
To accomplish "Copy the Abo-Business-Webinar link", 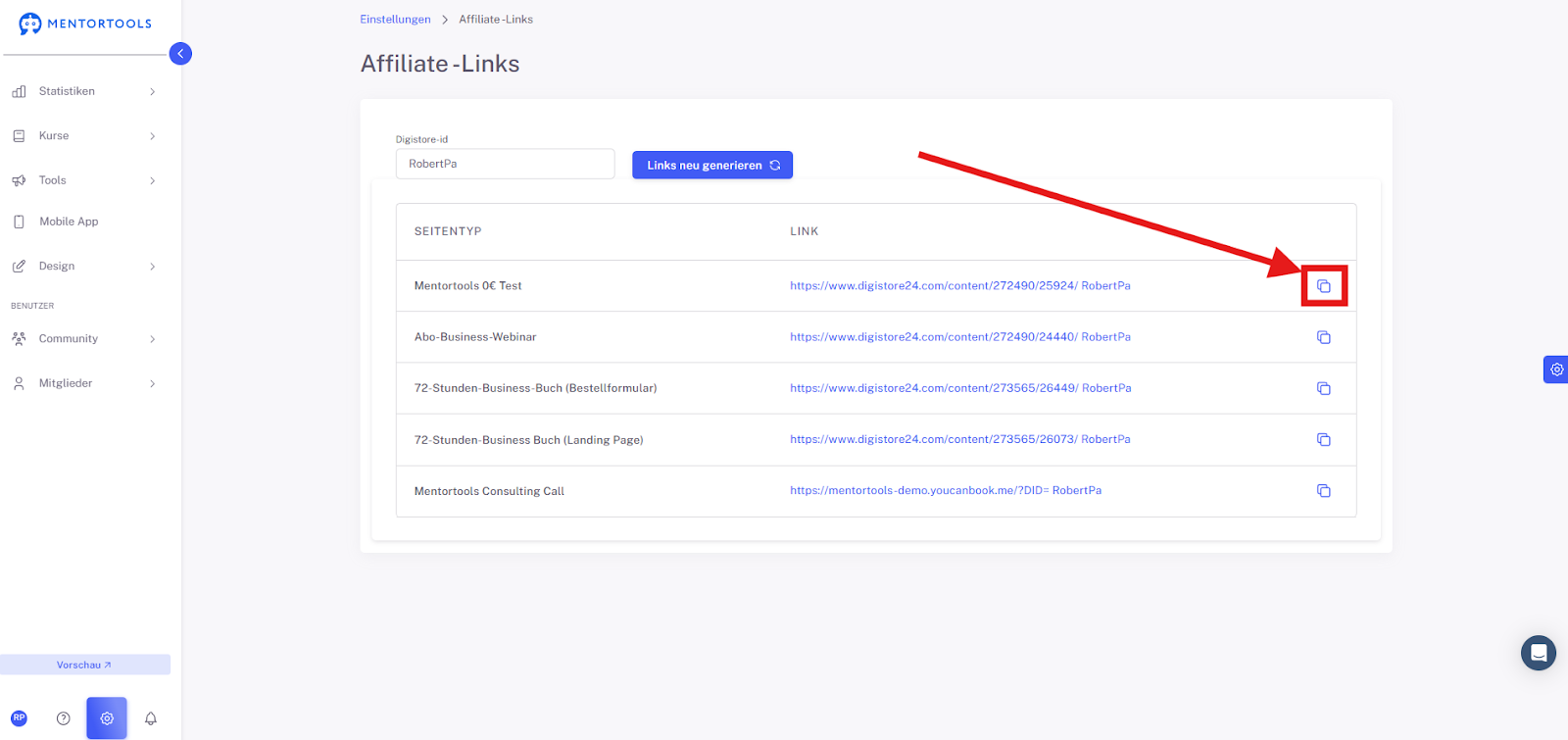I will point(1323,337).
